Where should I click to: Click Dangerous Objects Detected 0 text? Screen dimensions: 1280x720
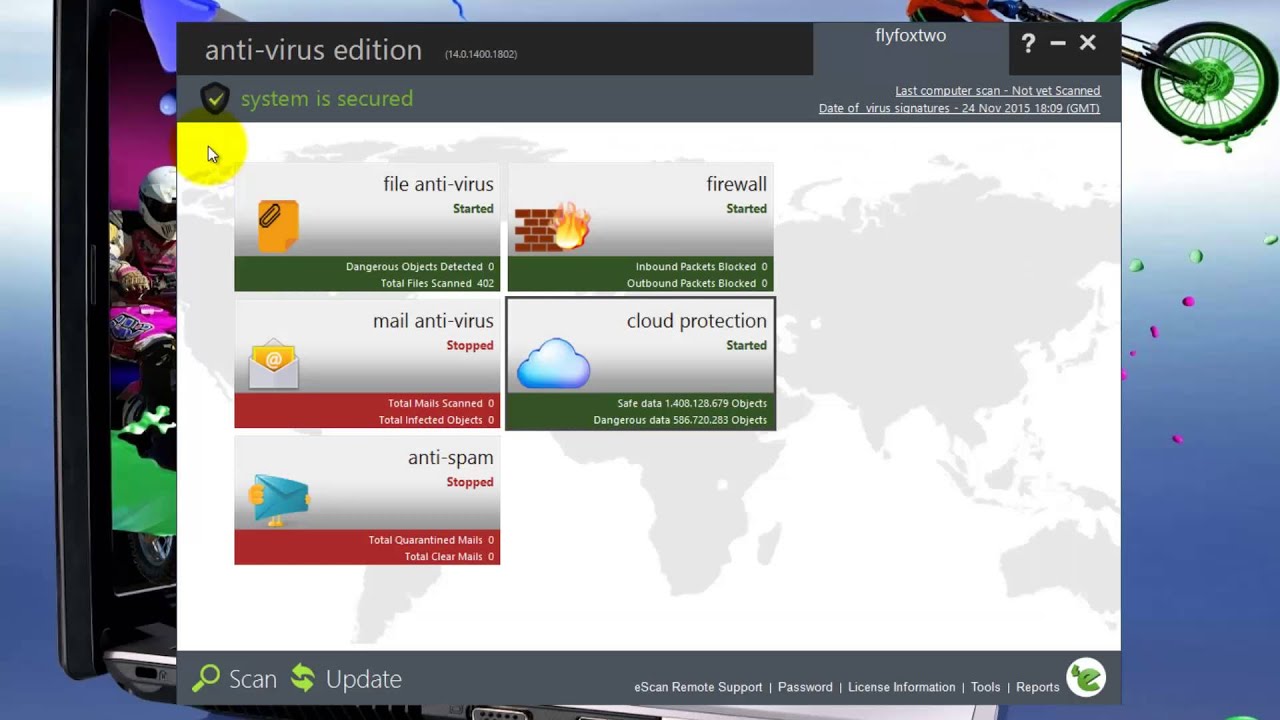pos(420,267)
